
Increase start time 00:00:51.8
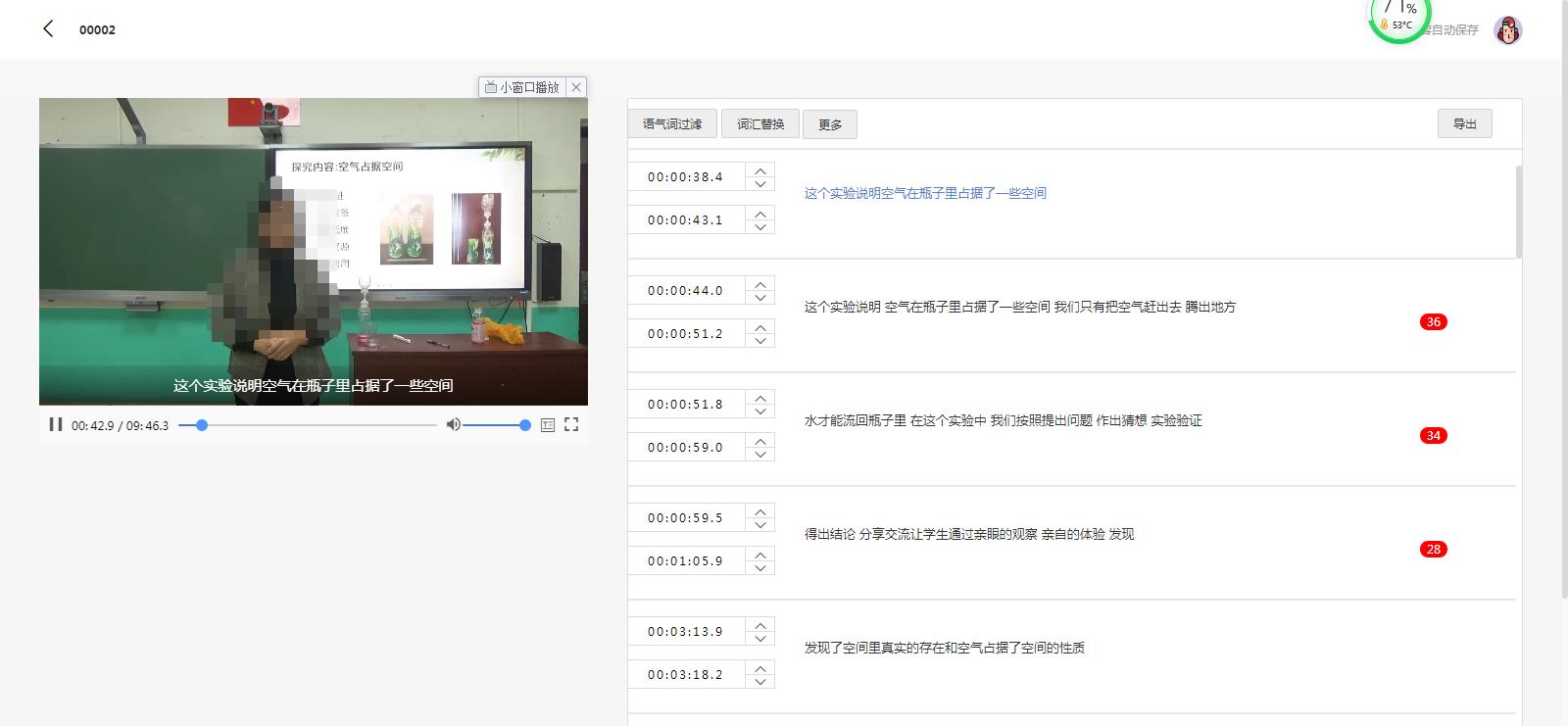pyautogui.click(x=760, y=397)
